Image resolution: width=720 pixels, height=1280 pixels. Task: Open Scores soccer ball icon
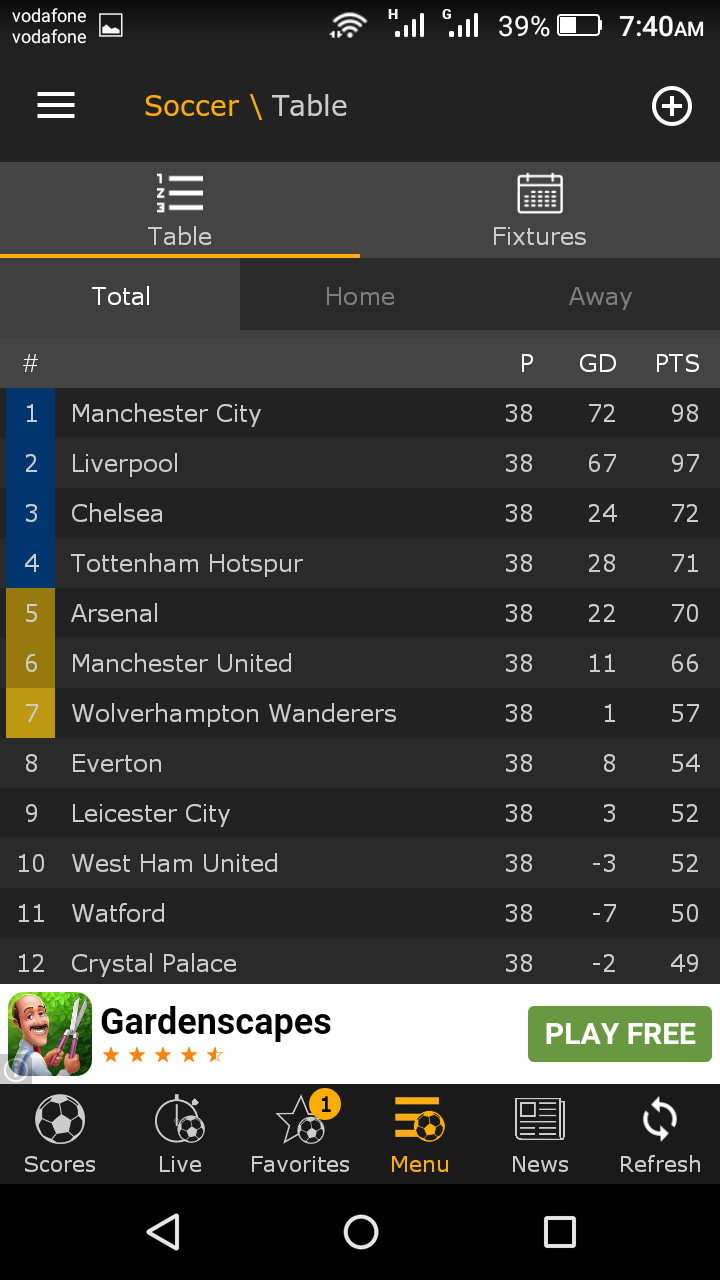coord(60,1120)
